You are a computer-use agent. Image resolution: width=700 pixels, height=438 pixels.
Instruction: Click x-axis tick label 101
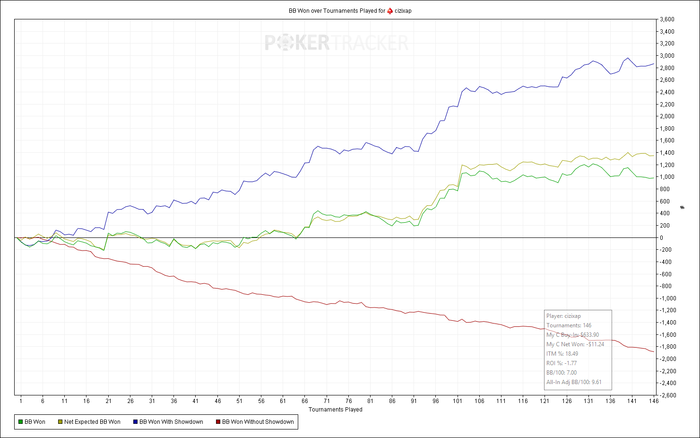(x=458, y=401)
